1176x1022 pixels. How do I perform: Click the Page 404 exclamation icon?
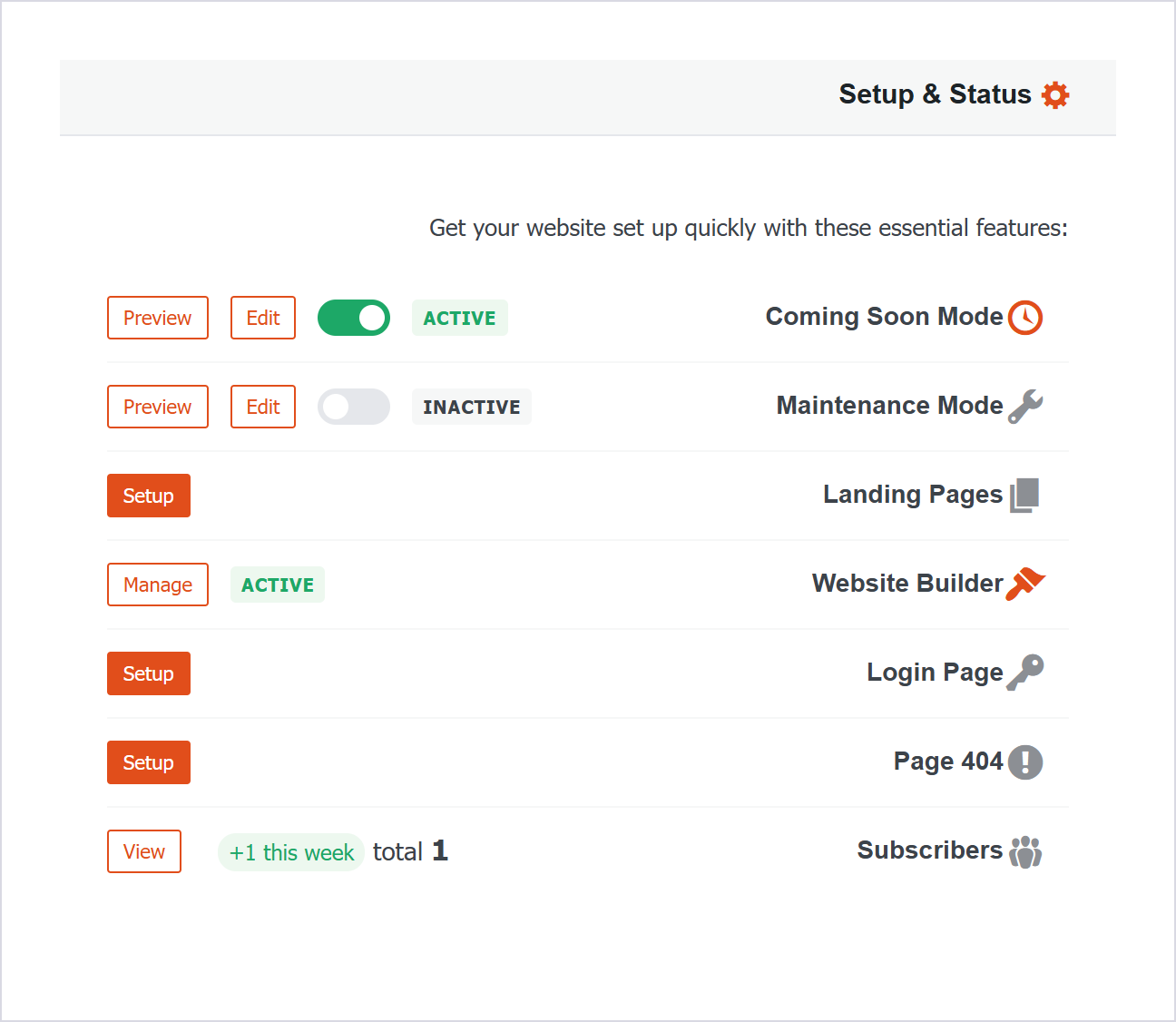click(1025, 762)
